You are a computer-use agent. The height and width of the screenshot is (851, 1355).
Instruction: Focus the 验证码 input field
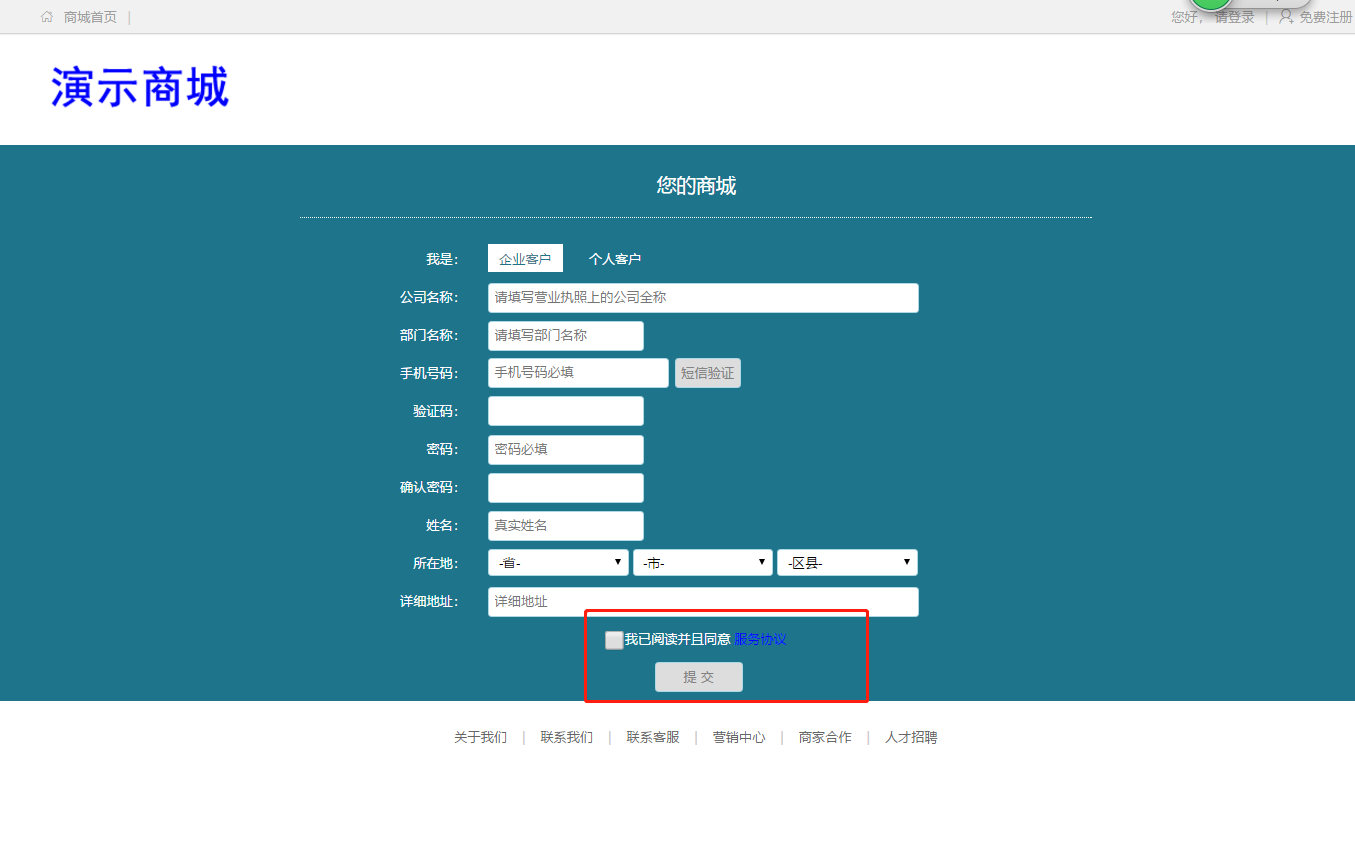coord(566,411)
